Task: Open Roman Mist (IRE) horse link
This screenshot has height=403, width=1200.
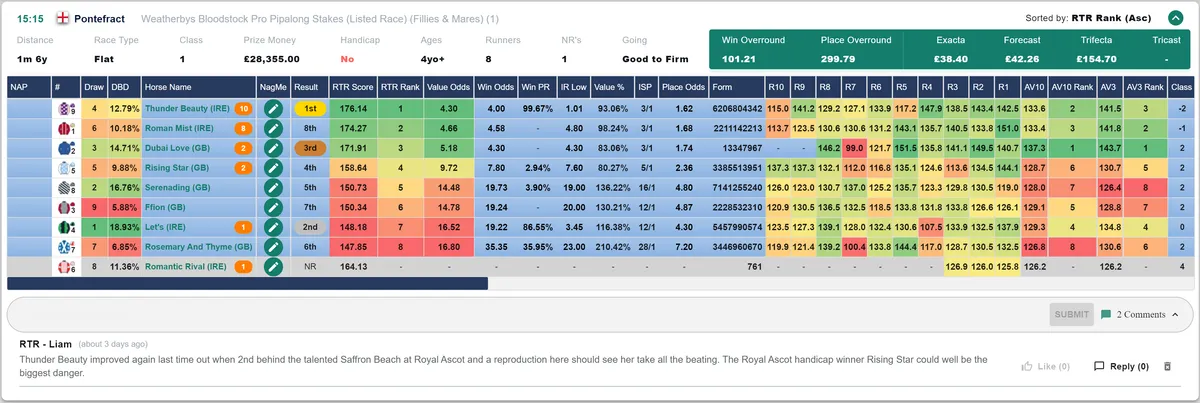Action: [x=179, y=128]
